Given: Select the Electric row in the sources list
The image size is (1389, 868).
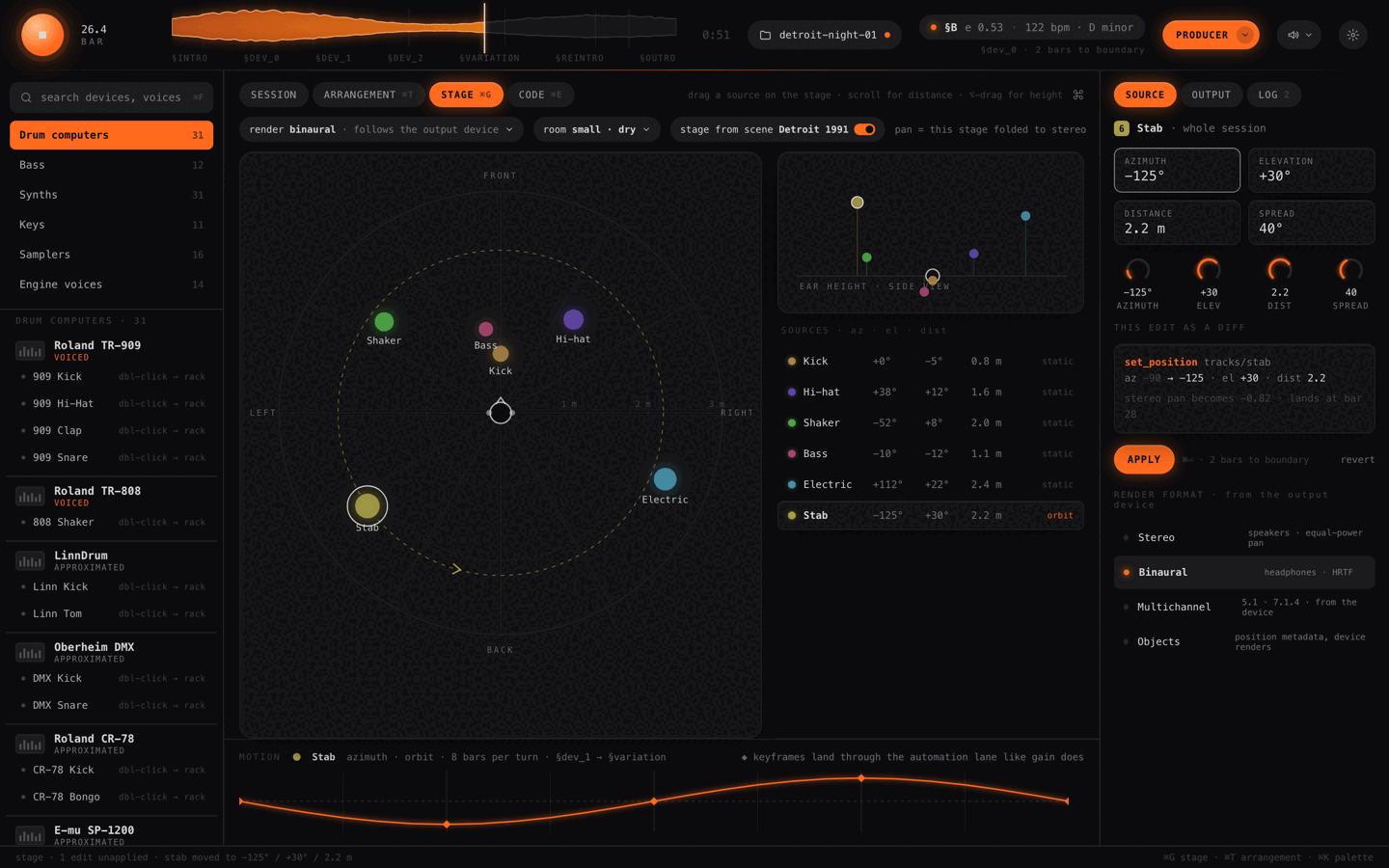Looking at the screenshot, I should point(931,484).
